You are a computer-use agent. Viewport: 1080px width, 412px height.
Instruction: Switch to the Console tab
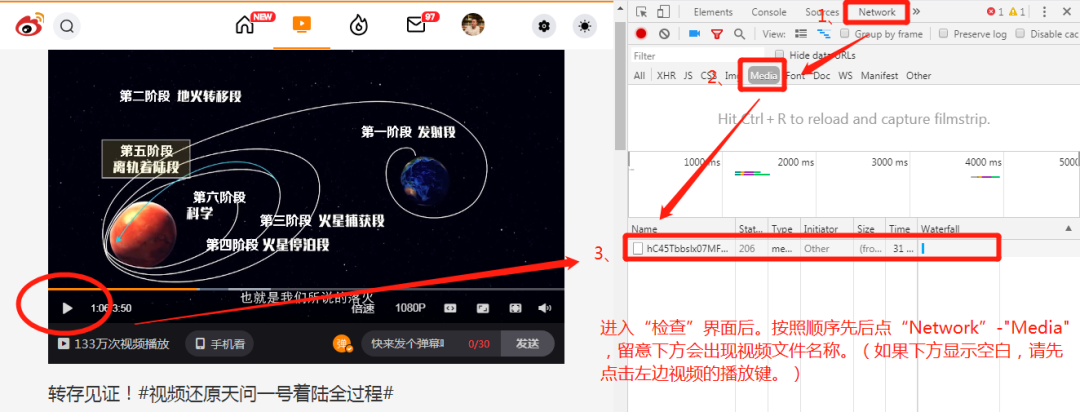tap(769, 12)
